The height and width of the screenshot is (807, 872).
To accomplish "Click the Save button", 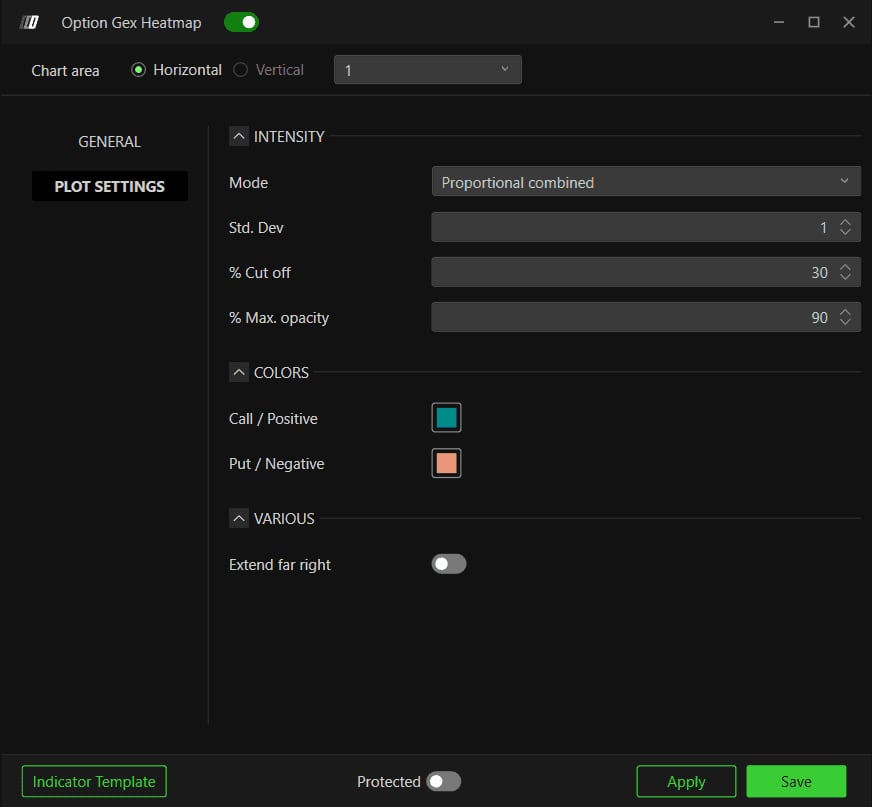I will 796,781.
